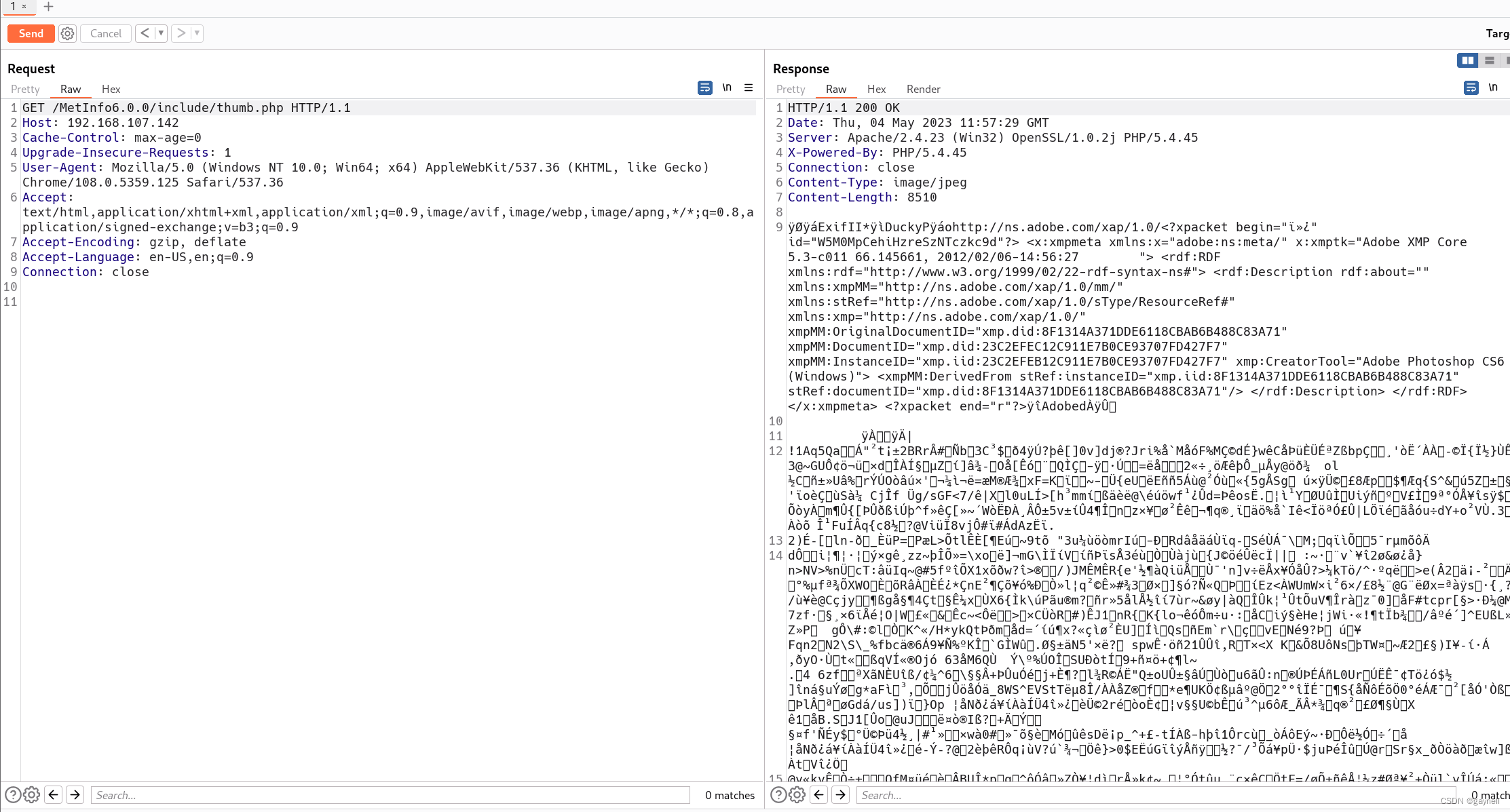
Task: Click the Server: Apache/2.4.23 header
Action: pyautogui.click(x=993, y=138)
